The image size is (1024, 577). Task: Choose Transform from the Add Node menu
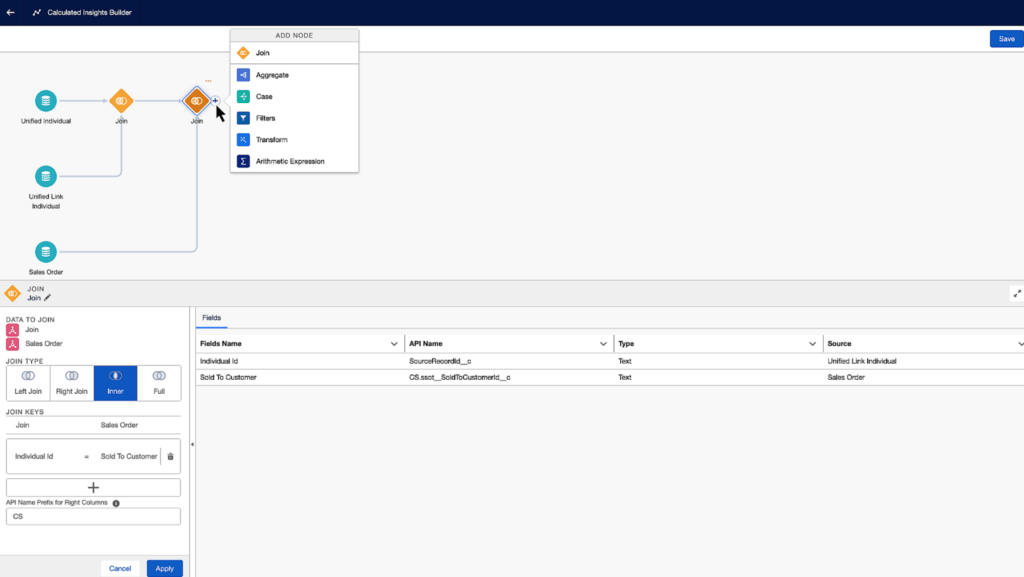coord(295,140)
